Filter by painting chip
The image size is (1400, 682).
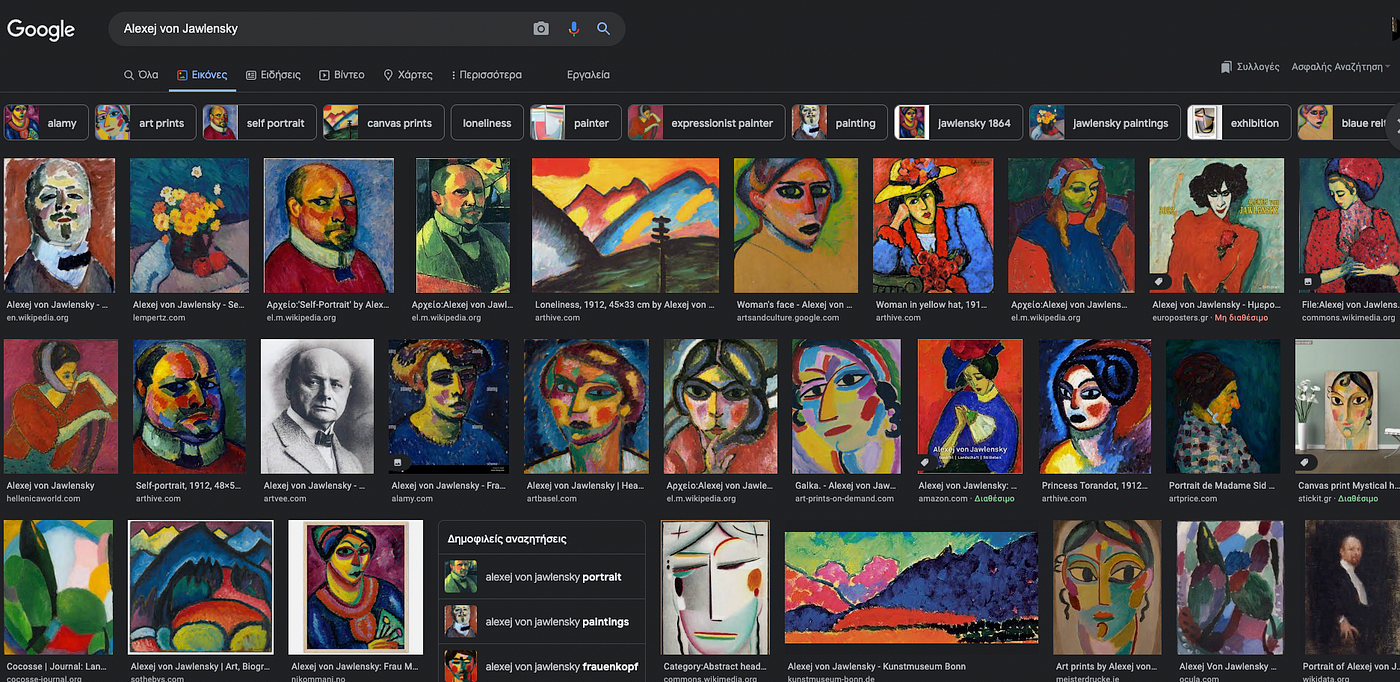tap(840, 123)
